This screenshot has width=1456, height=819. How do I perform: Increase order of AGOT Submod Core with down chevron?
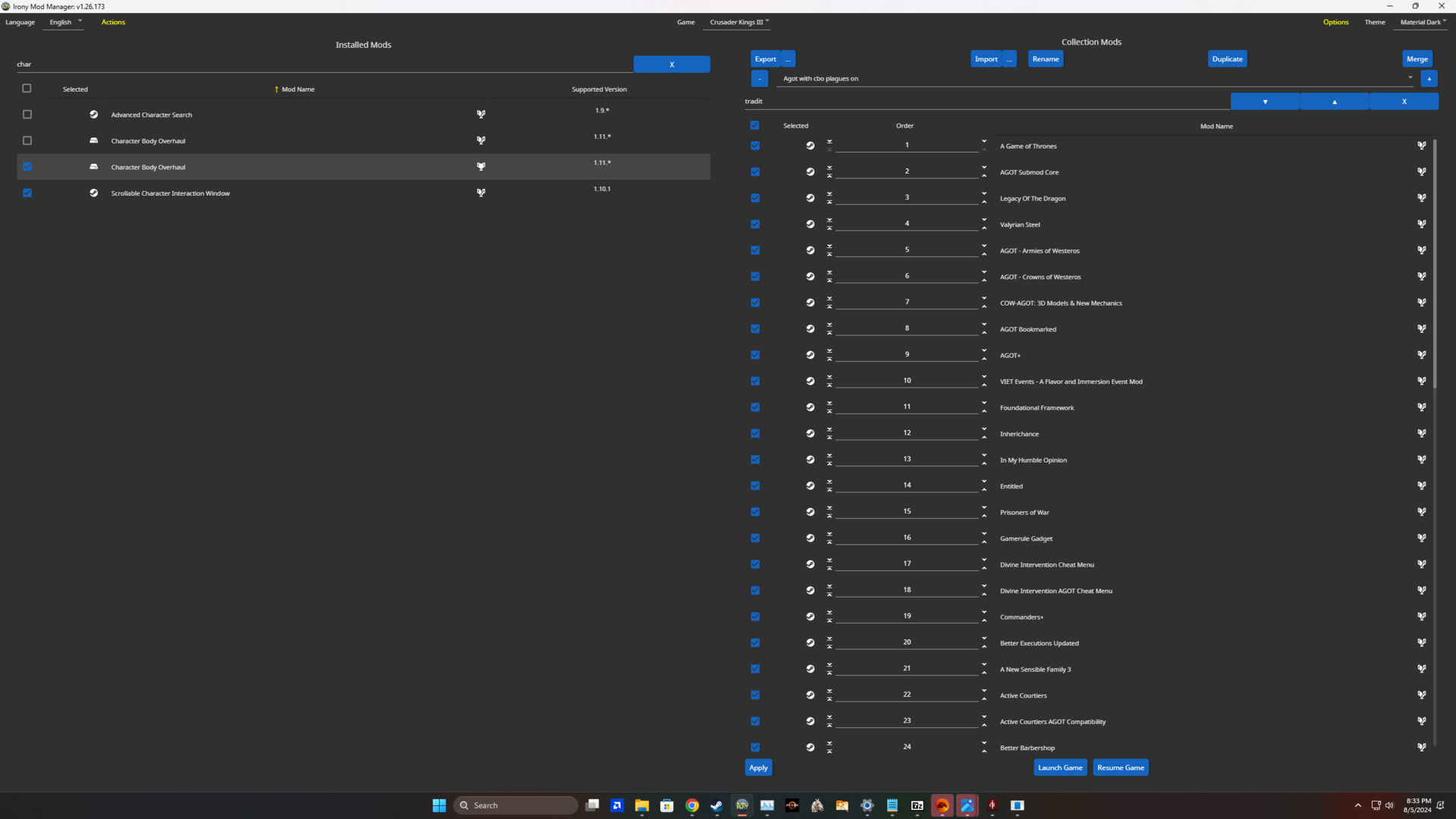[x=984, y=168]
